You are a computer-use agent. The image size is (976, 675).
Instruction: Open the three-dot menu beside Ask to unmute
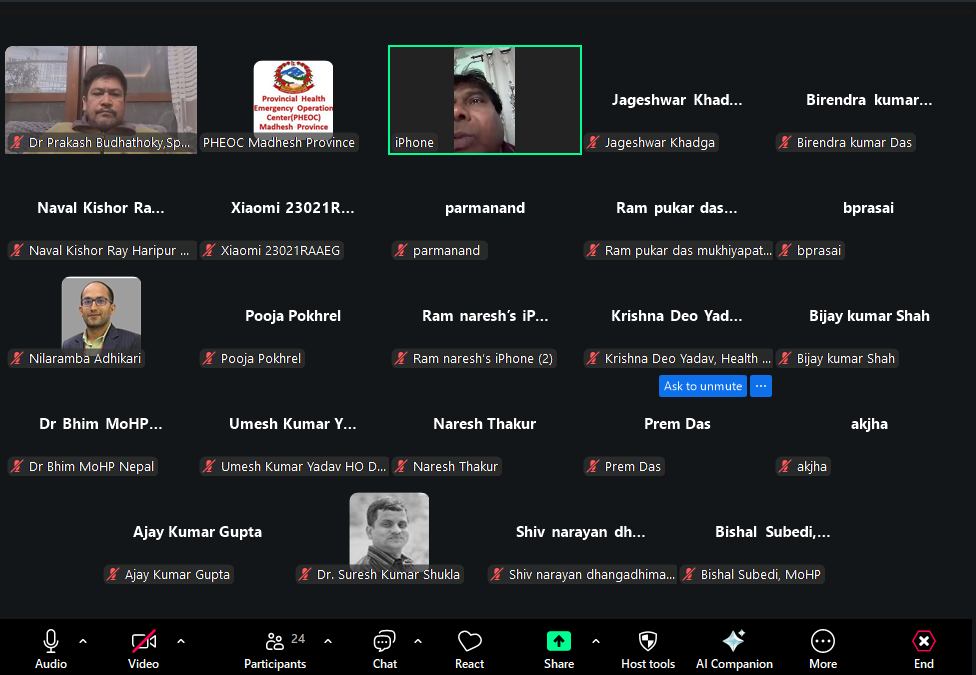tap(761, 386)
